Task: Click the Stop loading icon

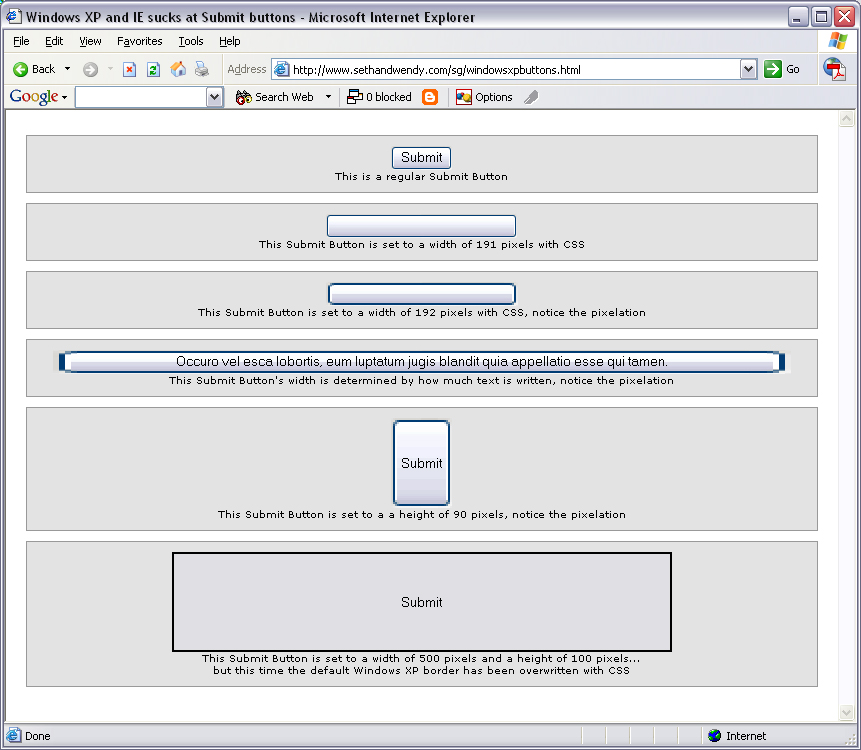Action: (130, 69)
